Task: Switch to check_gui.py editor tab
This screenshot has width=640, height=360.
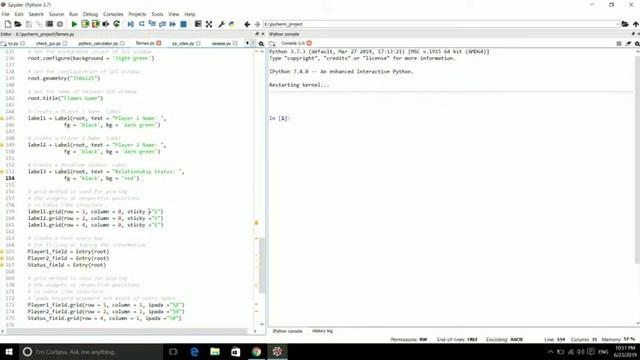Action: coord(48,43)
